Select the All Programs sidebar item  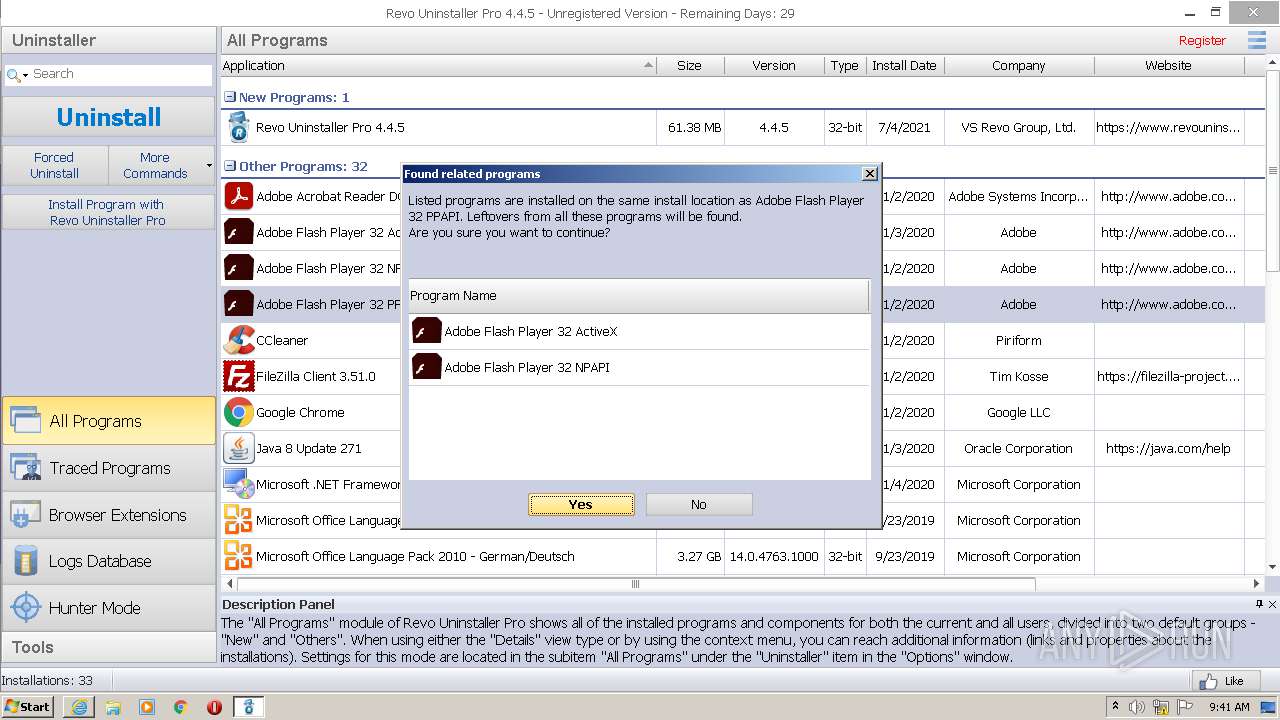[x=109, y=421]
